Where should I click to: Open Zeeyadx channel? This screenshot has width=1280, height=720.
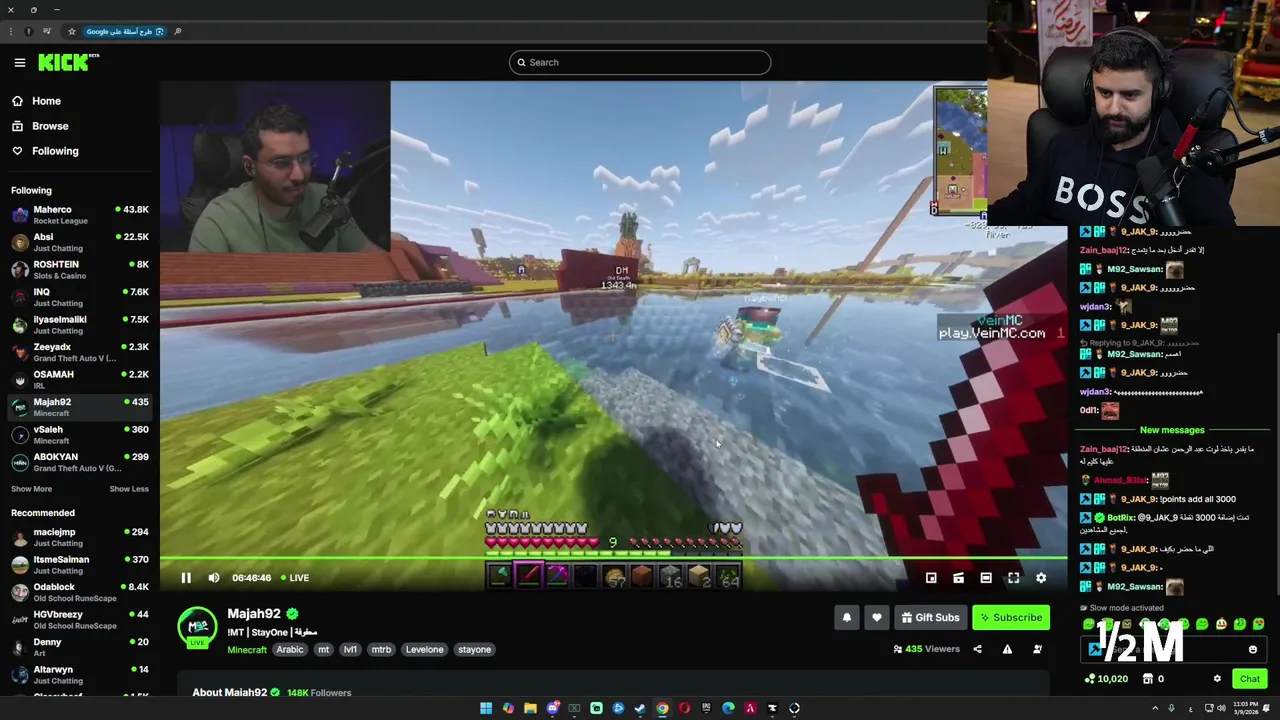80,352
